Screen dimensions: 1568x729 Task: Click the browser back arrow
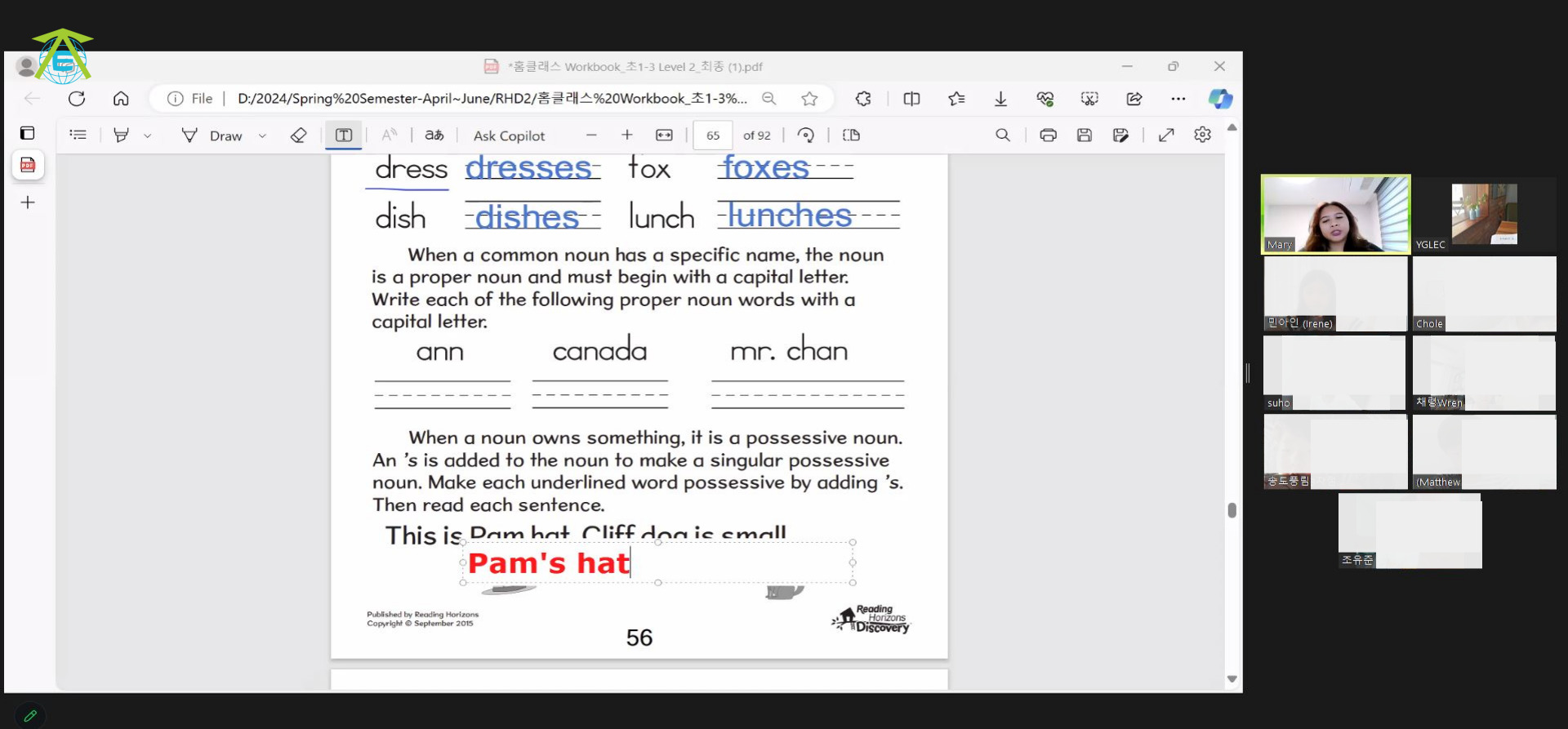click(33, 99)
